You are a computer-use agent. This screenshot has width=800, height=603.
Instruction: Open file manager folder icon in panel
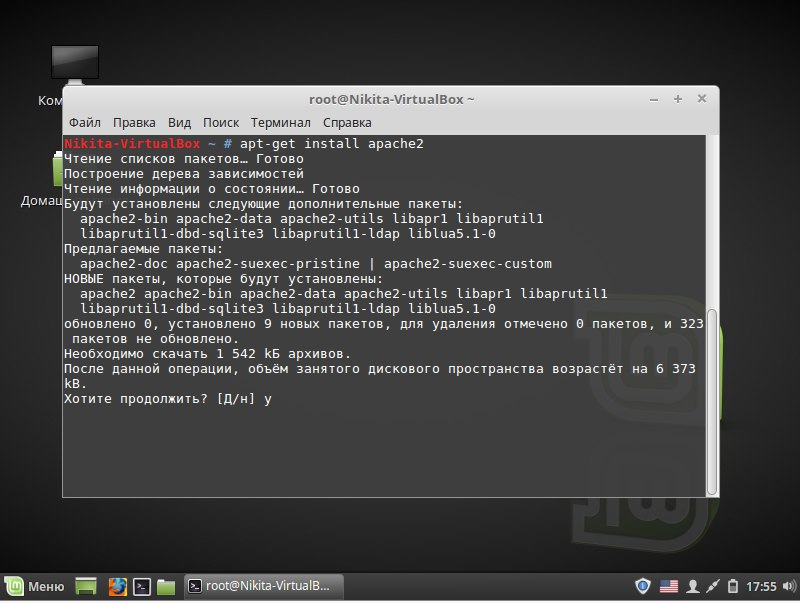coord(166,587)
